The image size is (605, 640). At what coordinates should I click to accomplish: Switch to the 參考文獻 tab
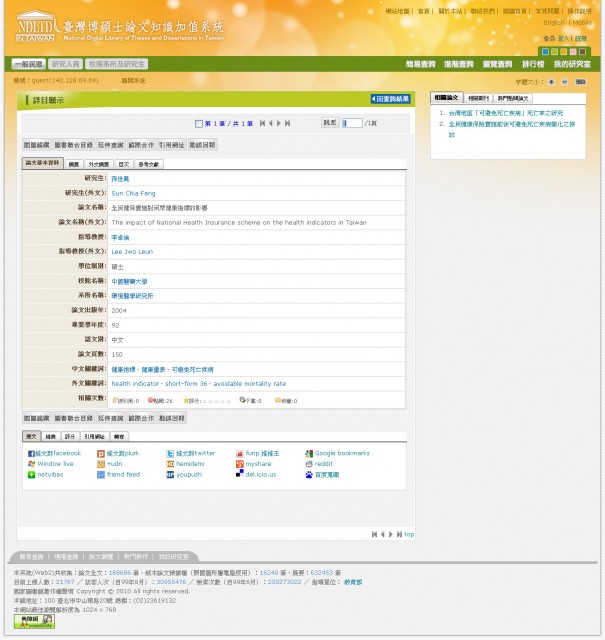[149, 164]
